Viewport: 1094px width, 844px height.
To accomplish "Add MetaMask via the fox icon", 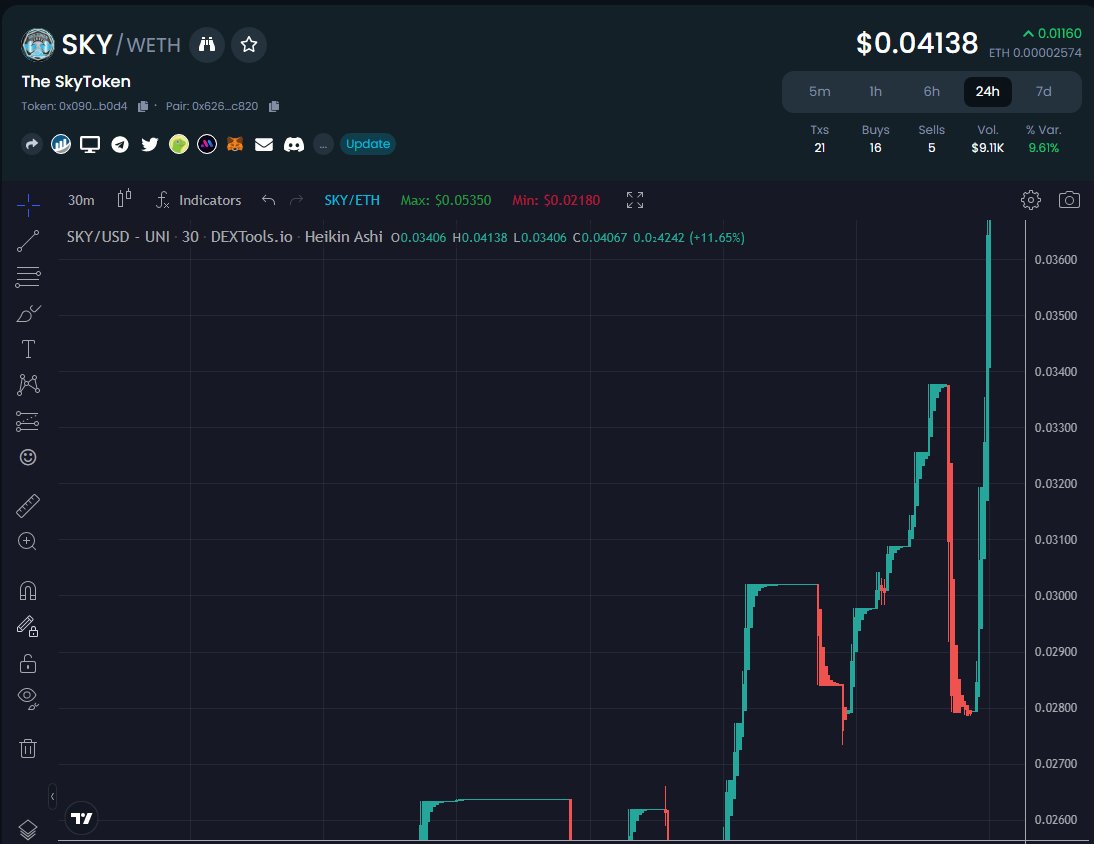I will (234, 144).
